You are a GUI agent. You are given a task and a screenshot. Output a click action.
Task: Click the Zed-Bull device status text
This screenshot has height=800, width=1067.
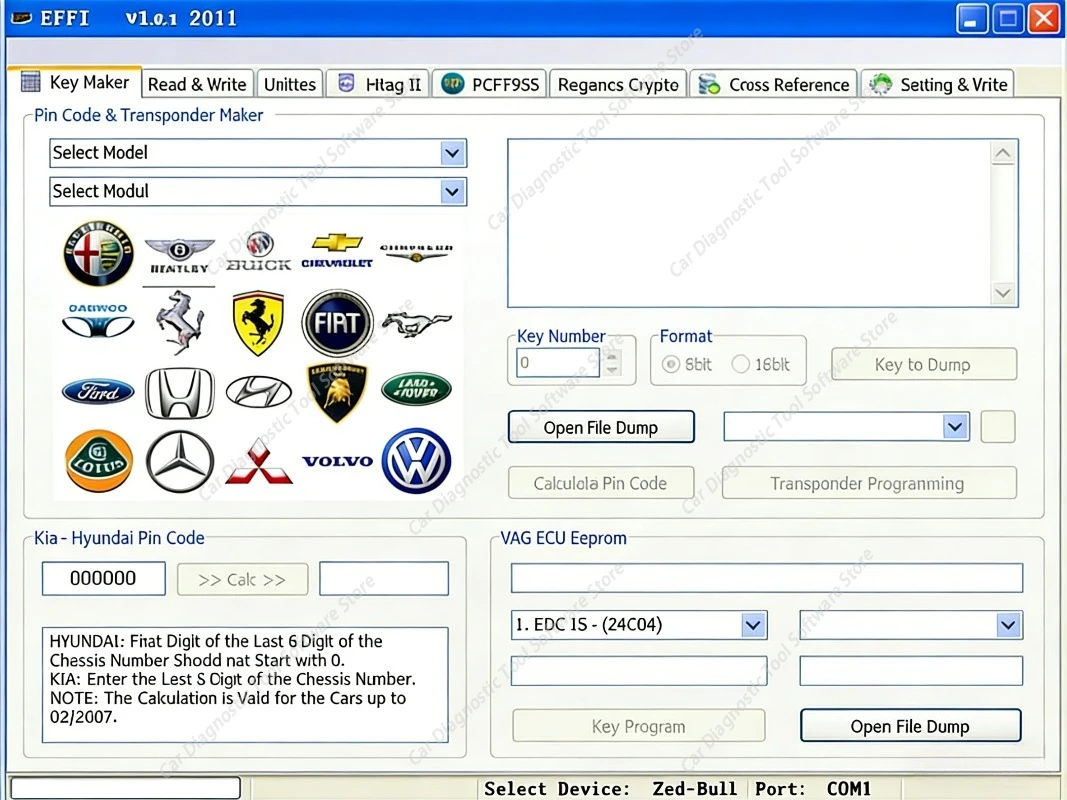694,788
